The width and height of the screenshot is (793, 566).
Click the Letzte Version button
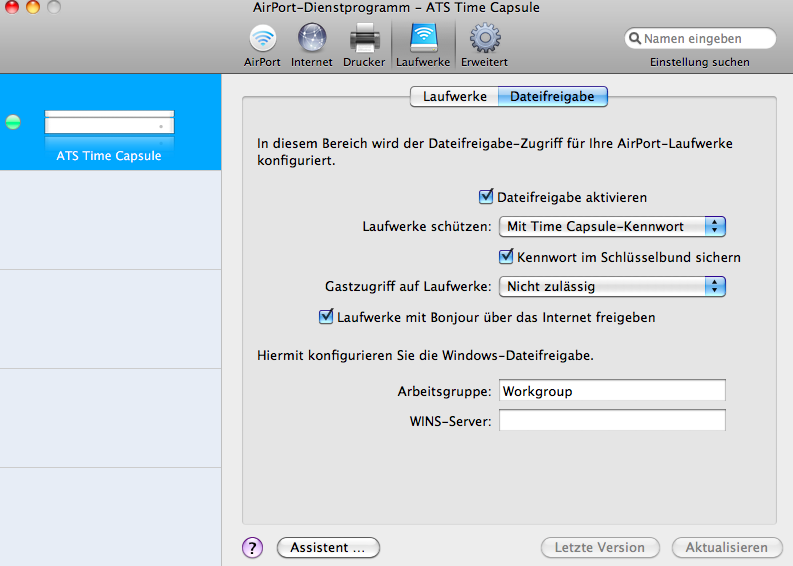pos(600,547)
